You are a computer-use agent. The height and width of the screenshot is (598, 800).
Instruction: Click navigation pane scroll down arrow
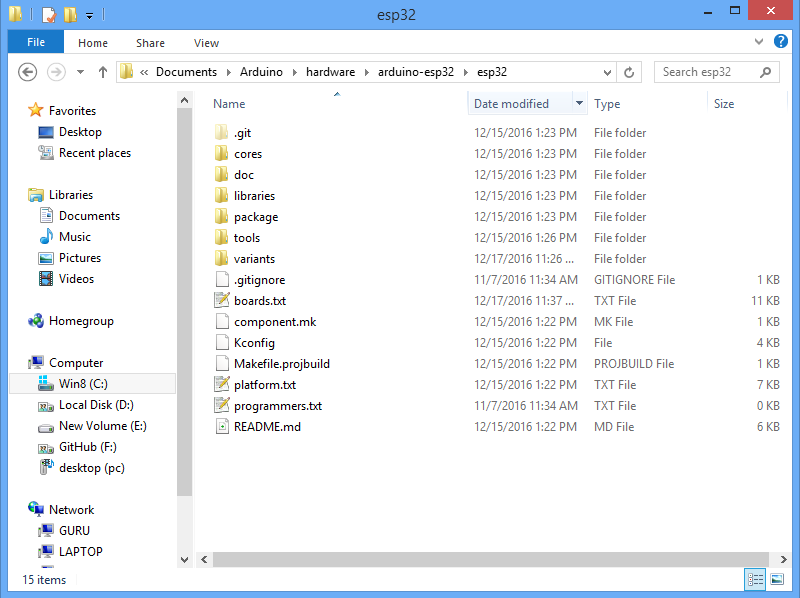184,559
